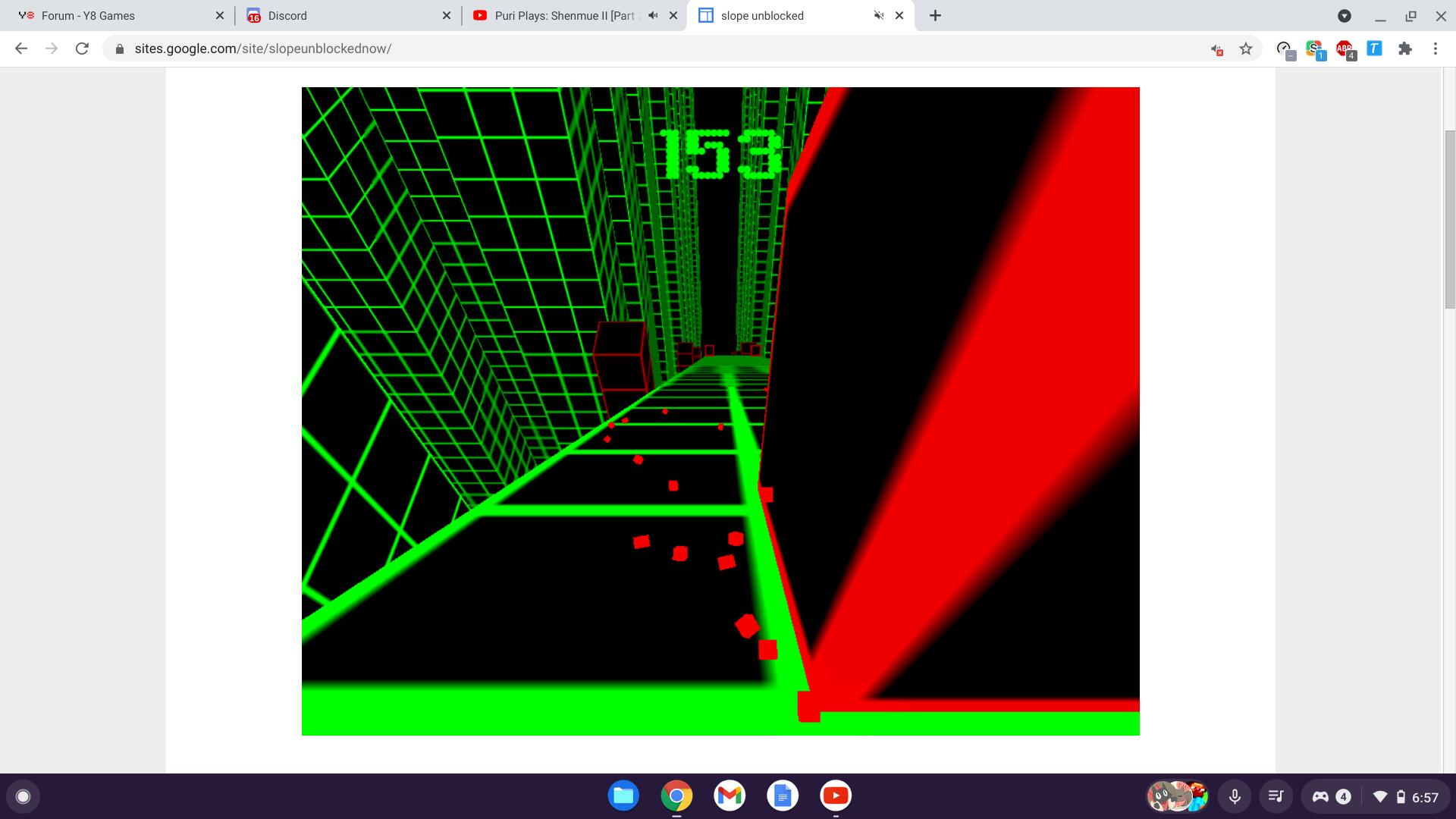
Task: Open the tab search dropdown arrow
Action: tap(1344, 15)
